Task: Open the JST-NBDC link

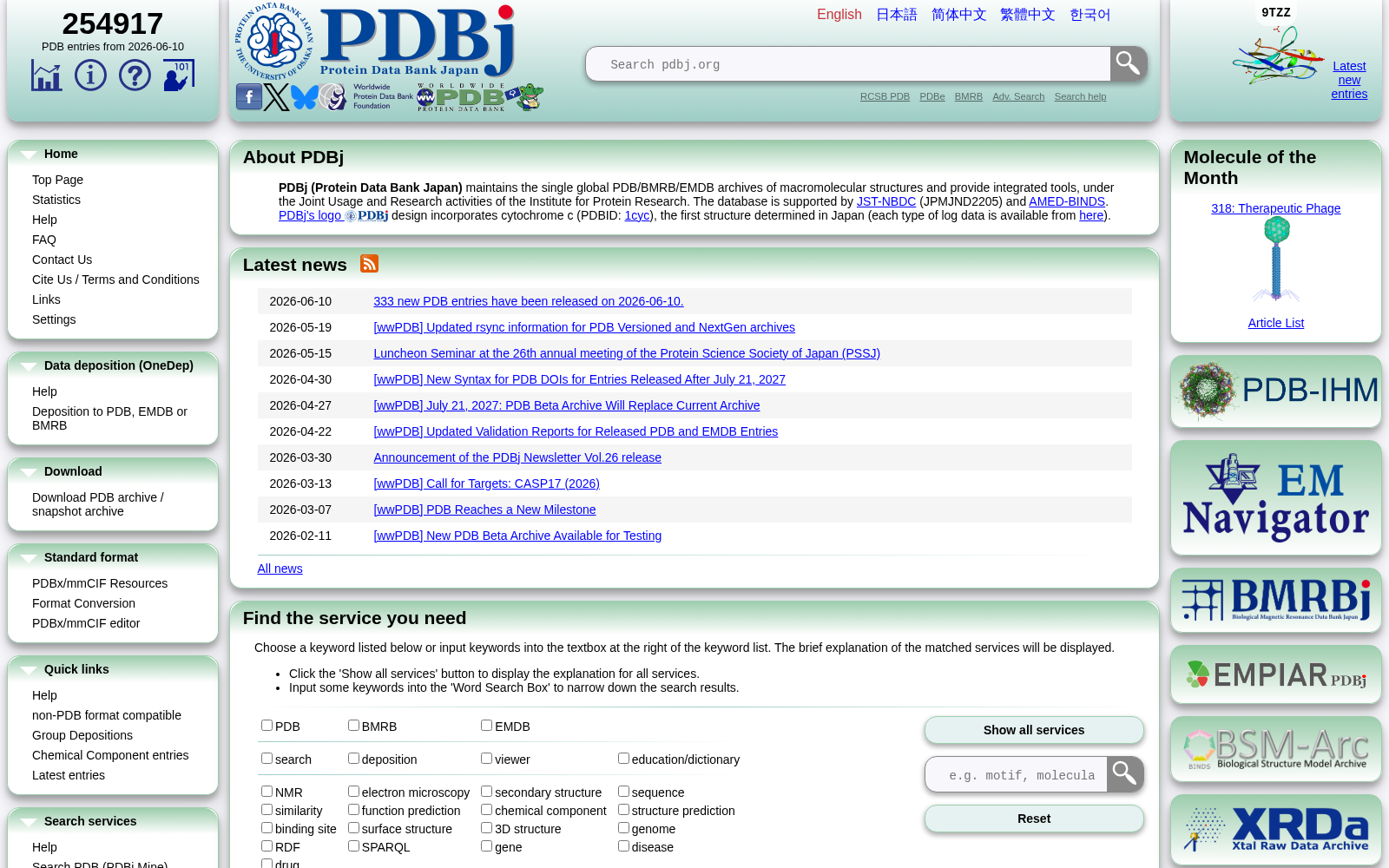Action: click(x=886, y=201)
